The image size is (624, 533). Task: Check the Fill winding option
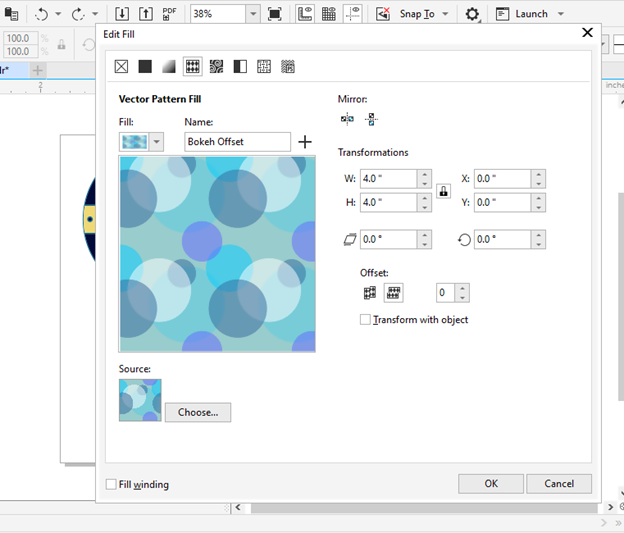pos(111,485)
